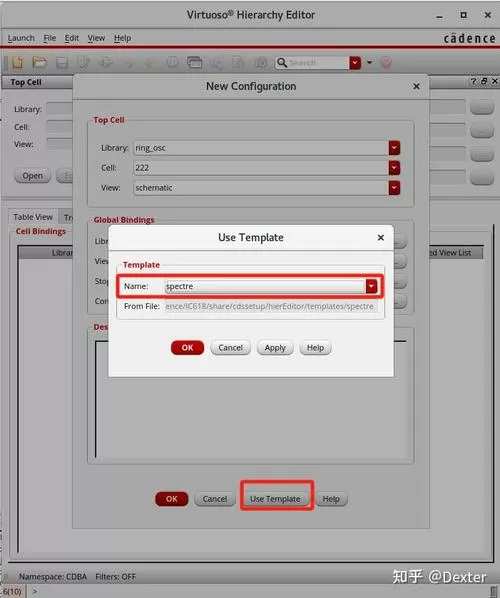This screenshot has width=500, height=598.
Task: Open the Cell dropdown showing 222
Action: point(394,168)
